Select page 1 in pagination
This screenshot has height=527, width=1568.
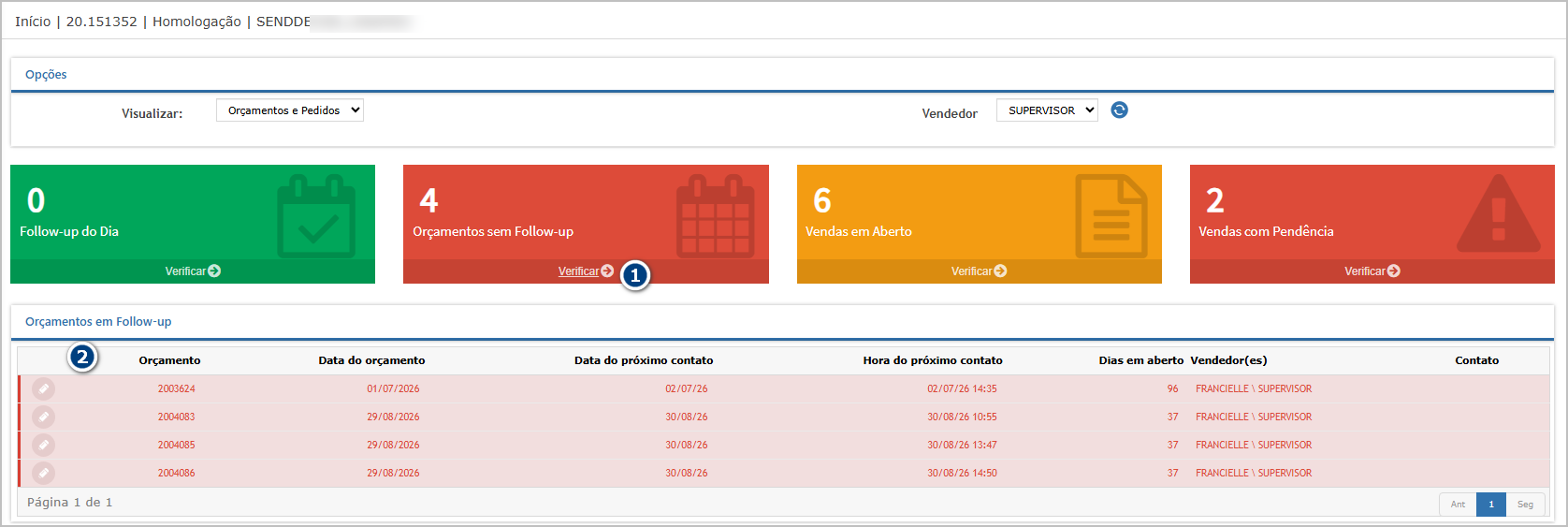pos(1491,505)
